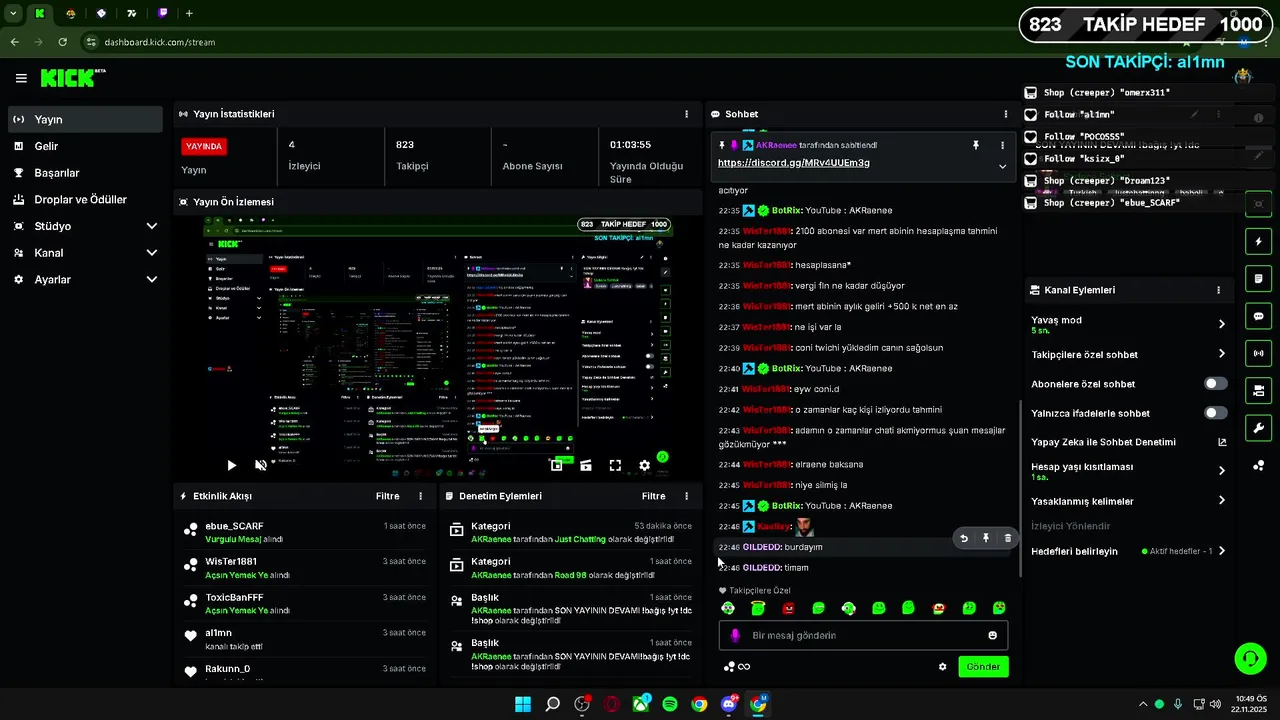
Task: Open Kanal Eylemleri three-dot menu
Action: click(1218, 290)
